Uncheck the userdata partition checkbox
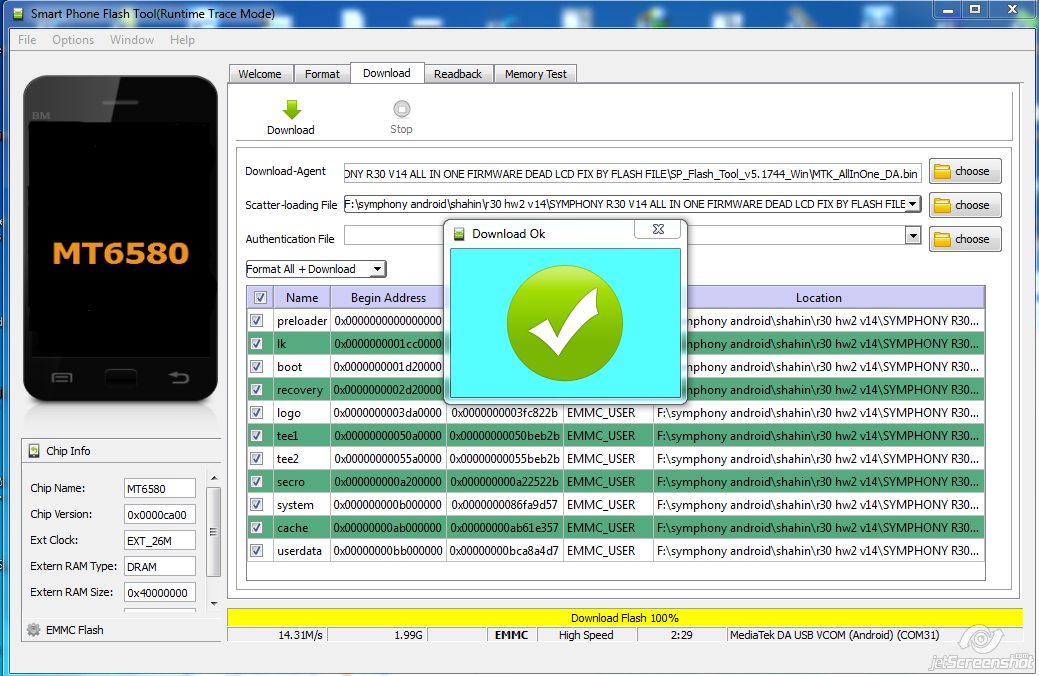The image size is (1039, 676). coord(256,551)
